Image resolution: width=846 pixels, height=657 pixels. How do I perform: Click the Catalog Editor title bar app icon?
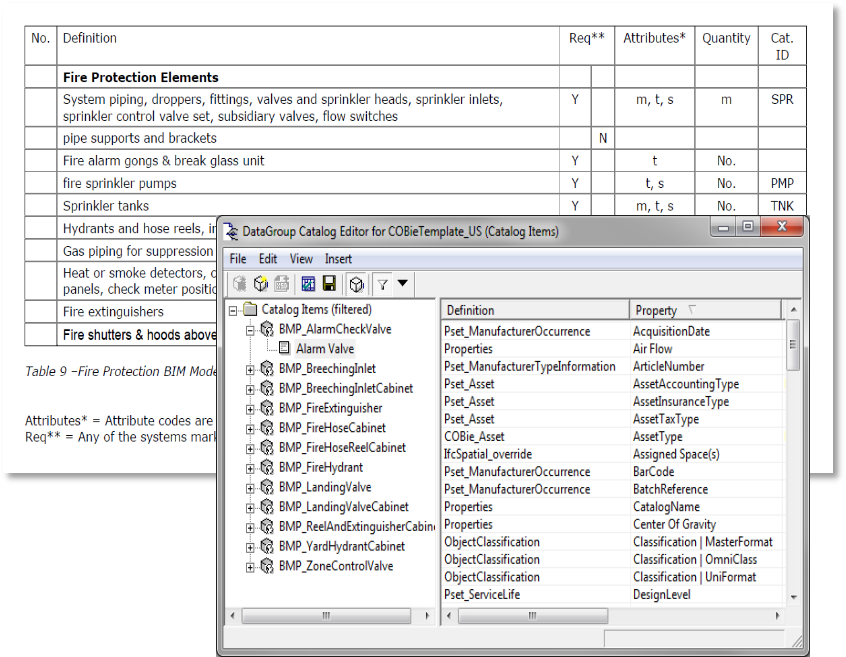point(231,231)
